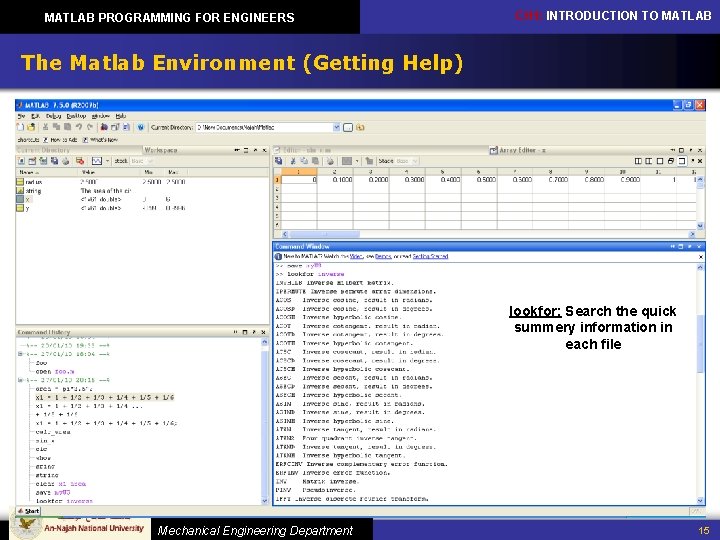The width and height of the screenshot is (720, 540).
Task: Click the Undo icon in the main toolbar
Action: tap(77, 127)
